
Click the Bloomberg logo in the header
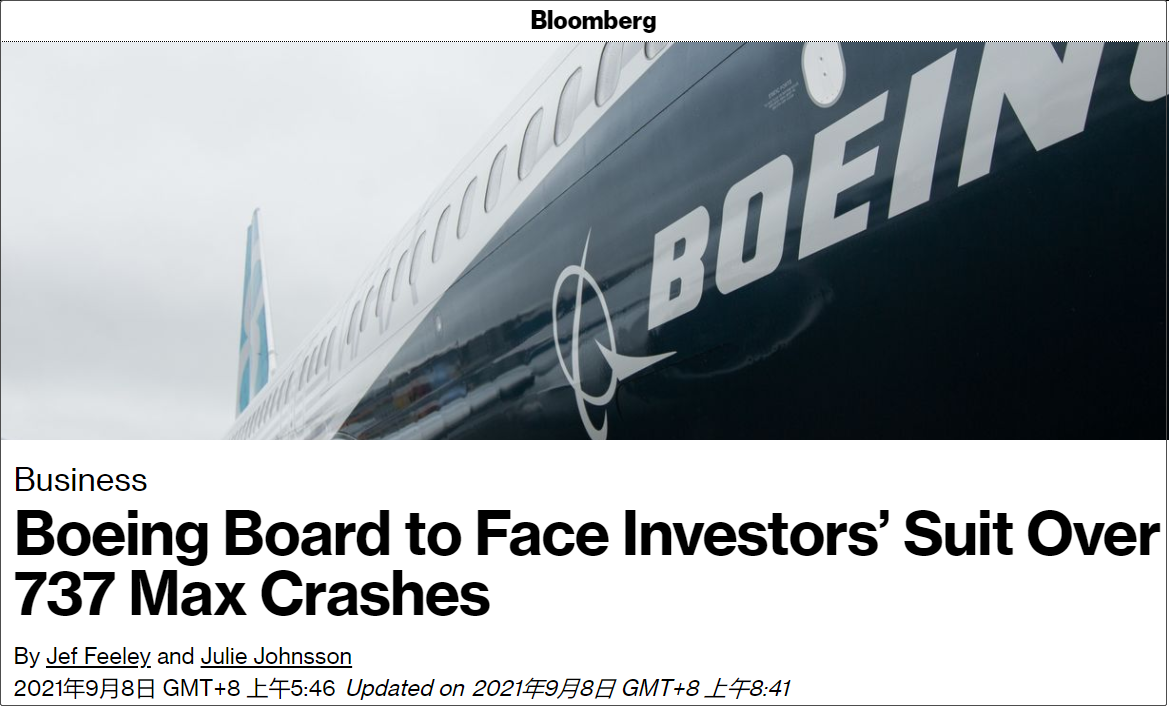tap(593, 21)
